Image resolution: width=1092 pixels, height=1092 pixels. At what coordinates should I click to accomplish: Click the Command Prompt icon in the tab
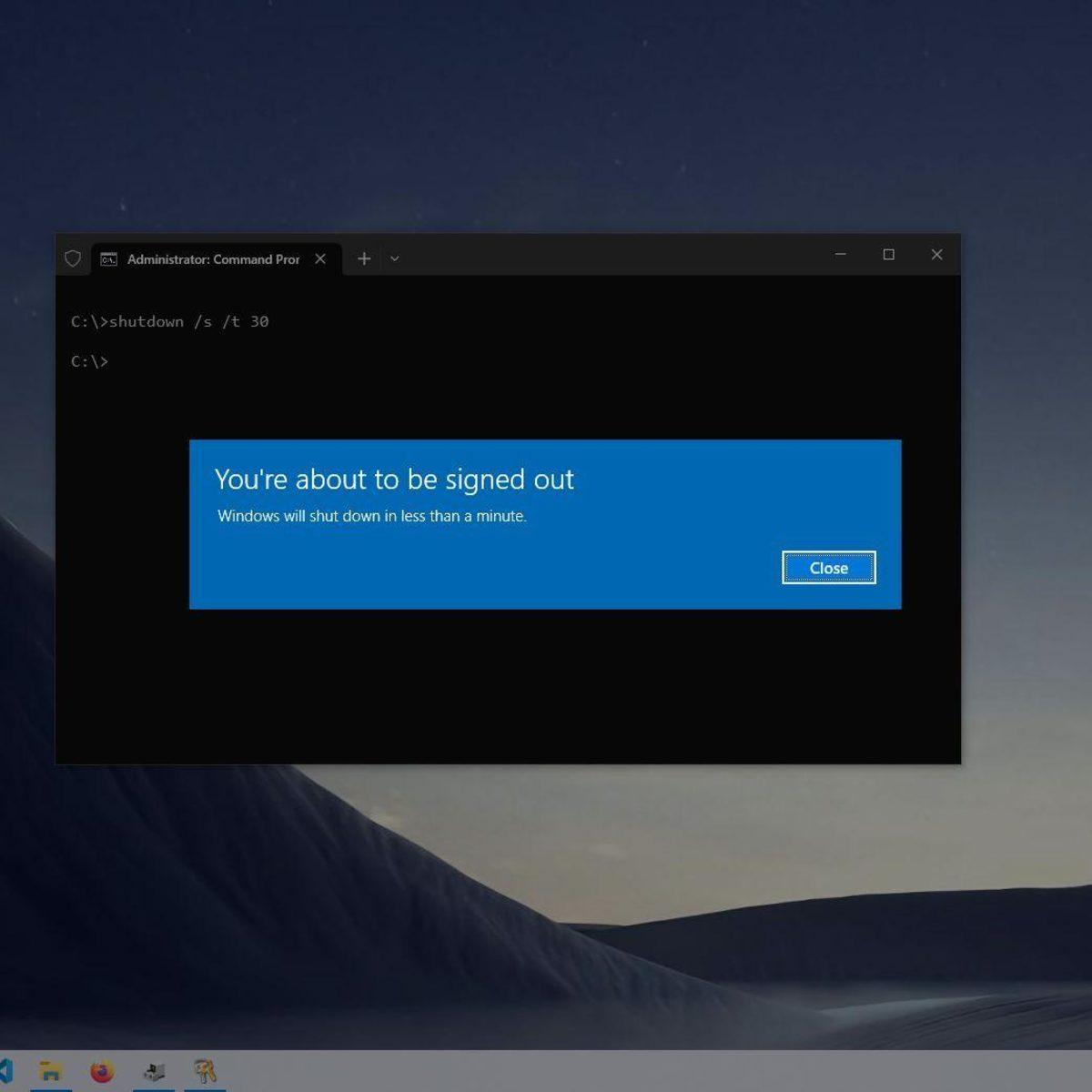108,259
